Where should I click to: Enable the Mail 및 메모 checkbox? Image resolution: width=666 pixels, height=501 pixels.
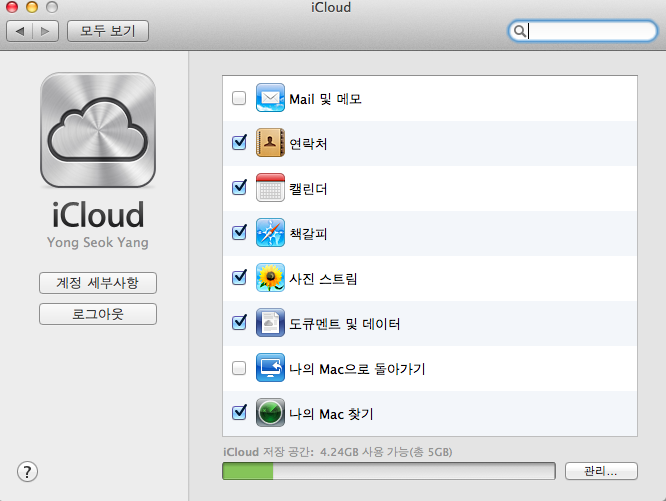point(239,98)
